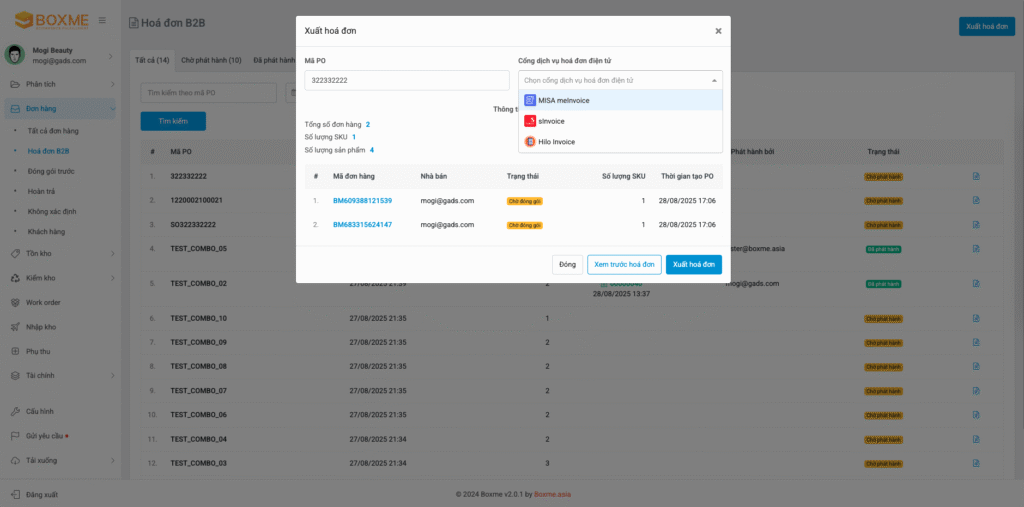
Task: Switch to the Chờ phát hành (10) tab
Action: [x=211, y=60]
